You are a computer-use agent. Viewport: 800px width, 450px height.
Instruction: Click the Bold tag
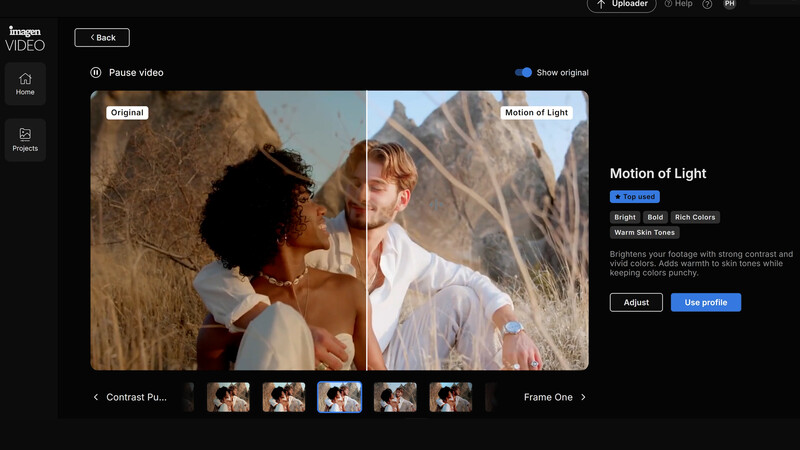point(655,217)
